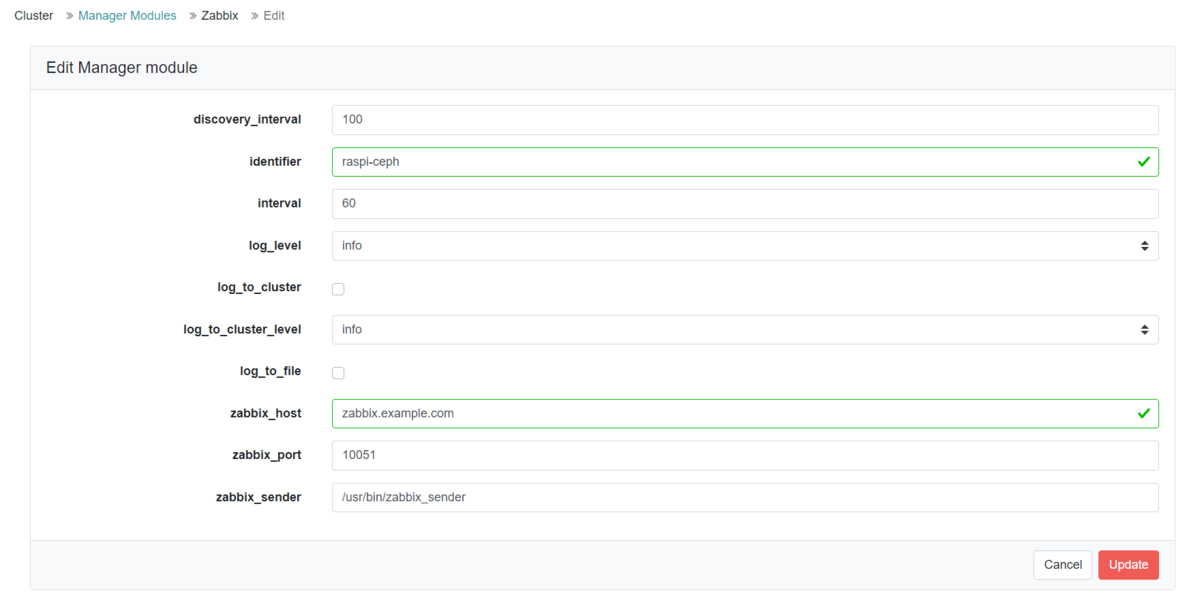1200x607 pixels.
Task: Edit the zabbix_host field
Action: 730,413
